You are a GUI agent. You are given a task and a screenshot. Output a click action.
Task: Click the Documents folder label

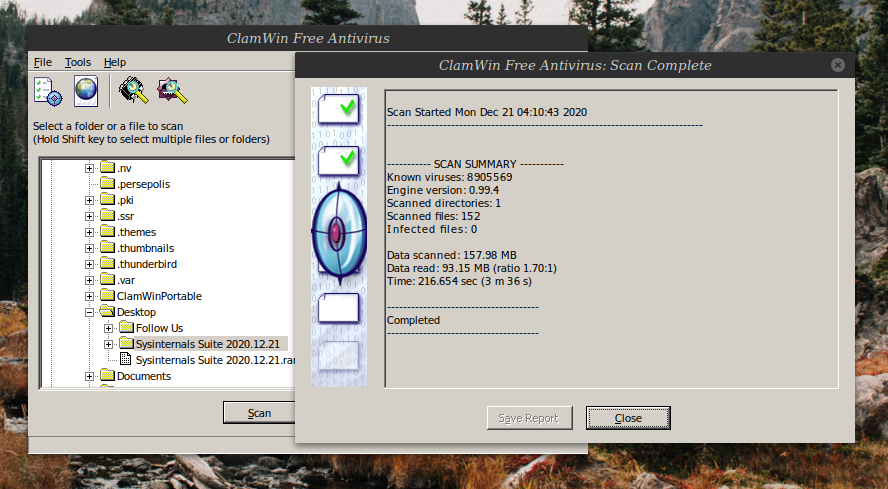[144, 376]
